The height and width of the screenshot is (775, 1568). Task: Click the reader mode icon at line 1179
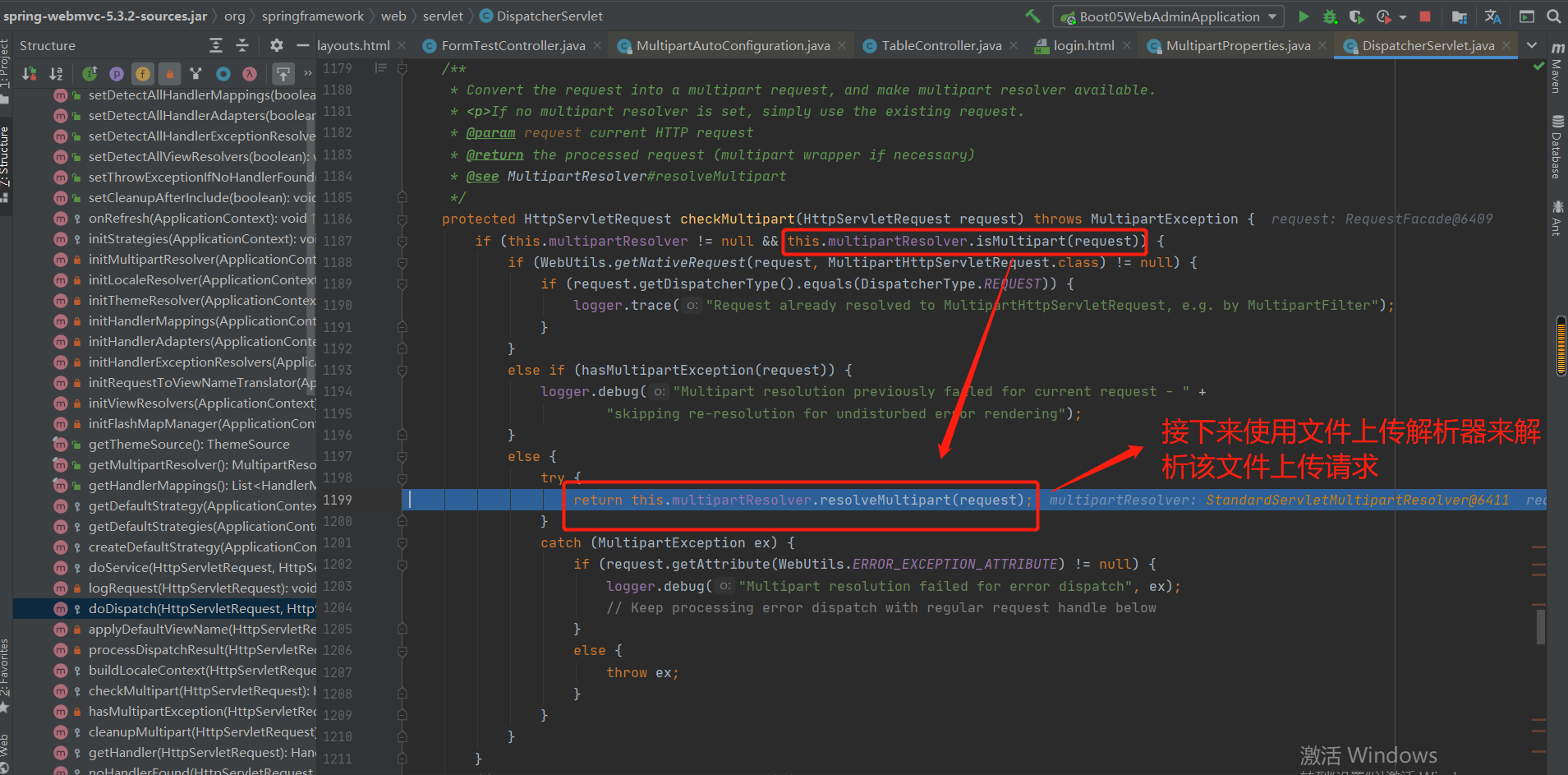click(380, 68)
